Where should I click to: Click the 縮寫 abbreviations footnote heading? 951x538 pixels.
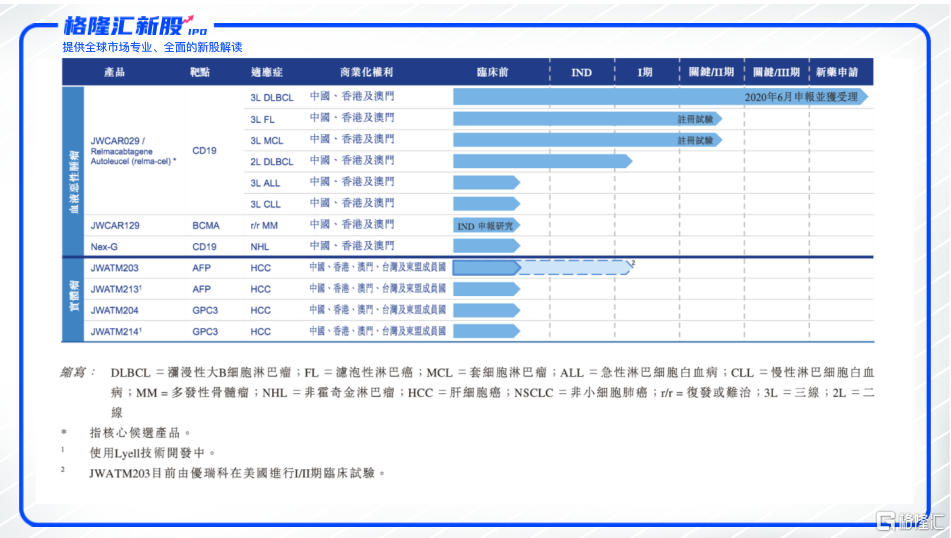pyautogui.click(x=77, y=372)
